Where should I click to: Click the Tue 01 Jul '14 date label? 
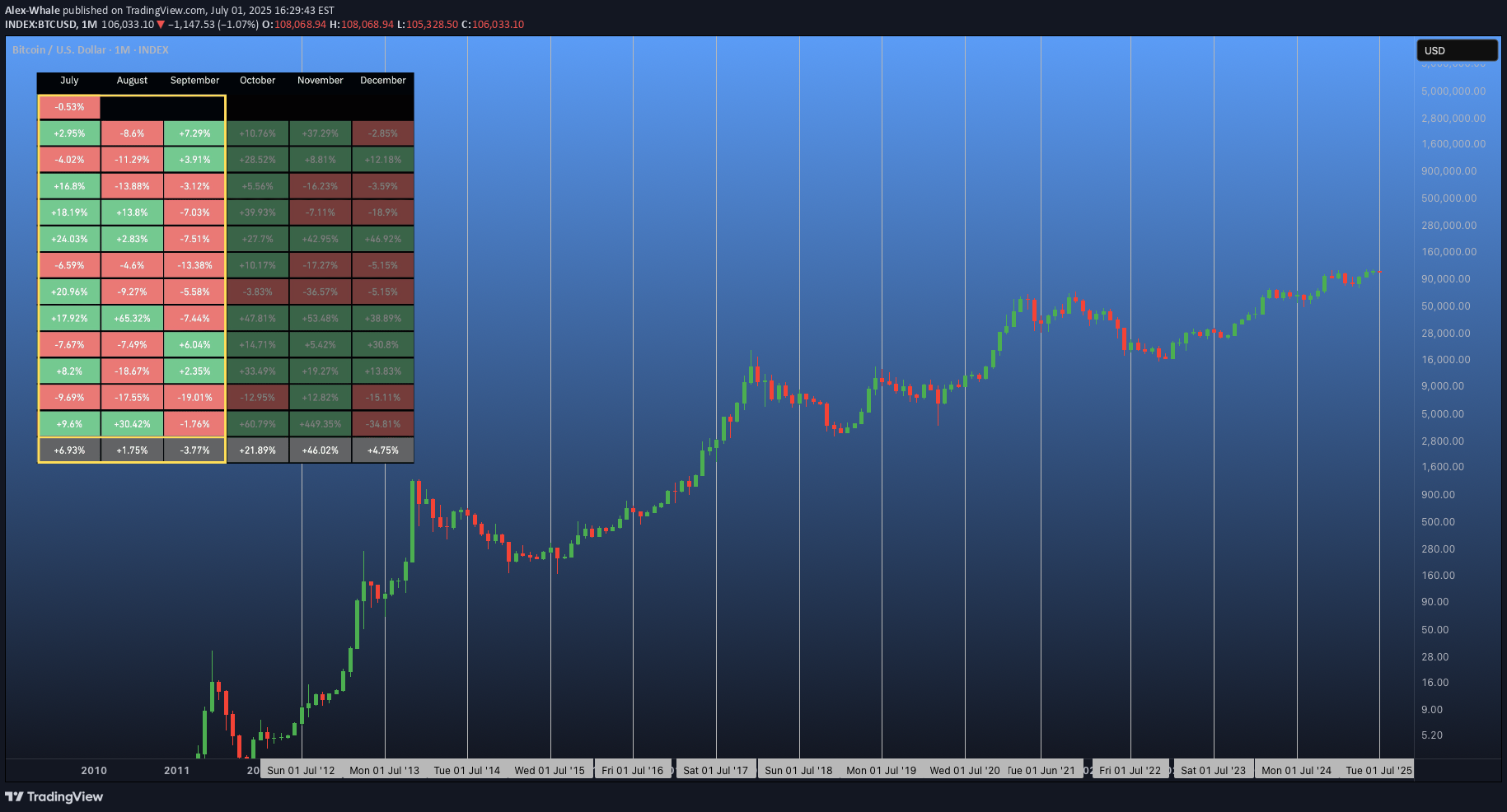tap(466, 771)
